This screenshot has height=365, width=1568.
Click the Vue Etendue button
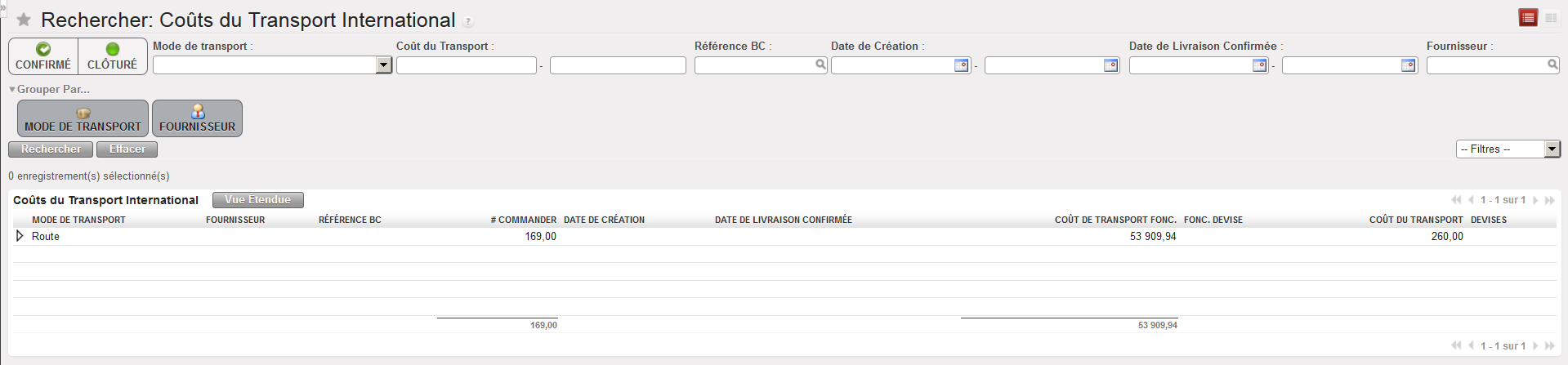(257, 200)
